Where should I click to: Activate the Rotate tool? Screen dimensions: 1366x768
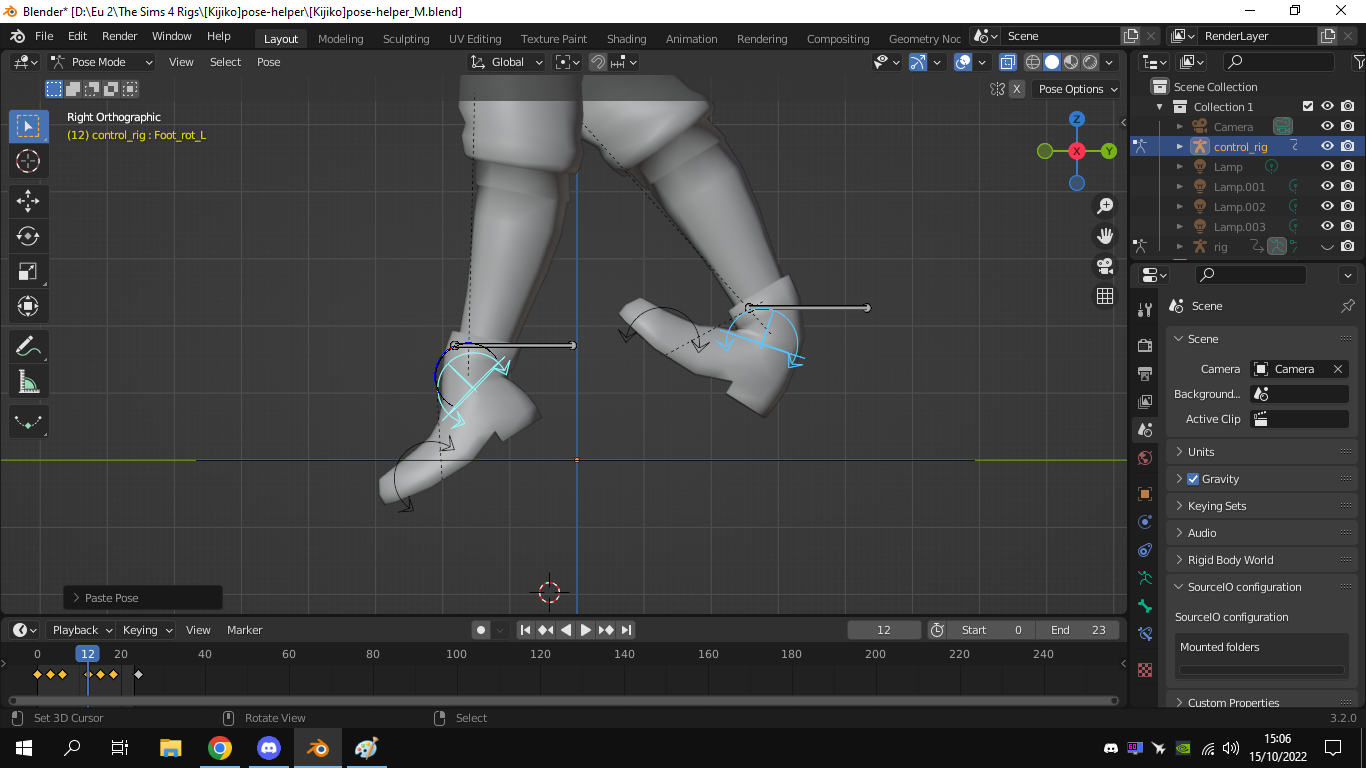(x=28, y=236)
